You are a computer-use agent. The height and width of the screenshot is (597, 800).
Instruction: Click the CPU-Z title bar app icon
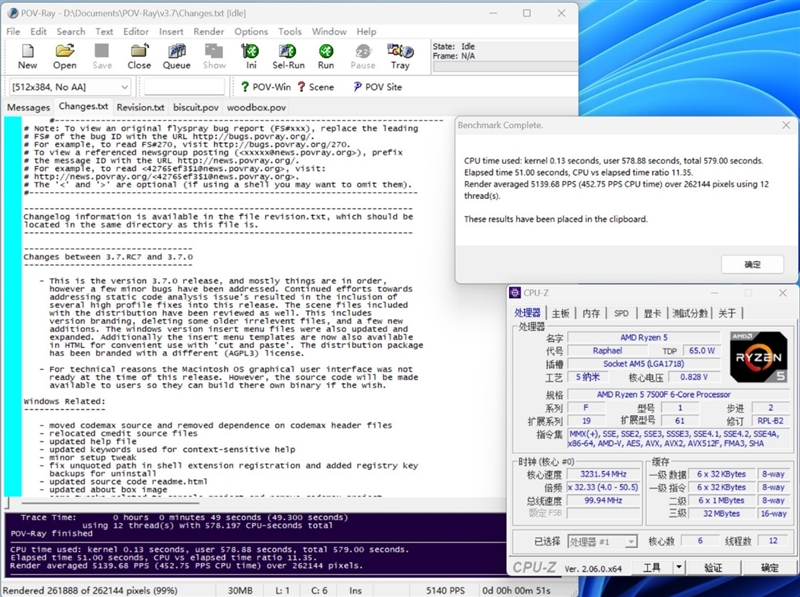(x=515, y=293)
